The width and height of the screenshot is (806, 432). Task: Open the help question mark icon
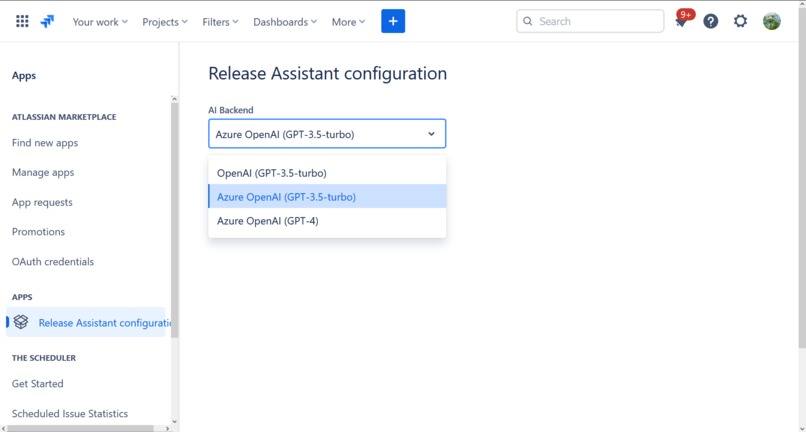710,21
